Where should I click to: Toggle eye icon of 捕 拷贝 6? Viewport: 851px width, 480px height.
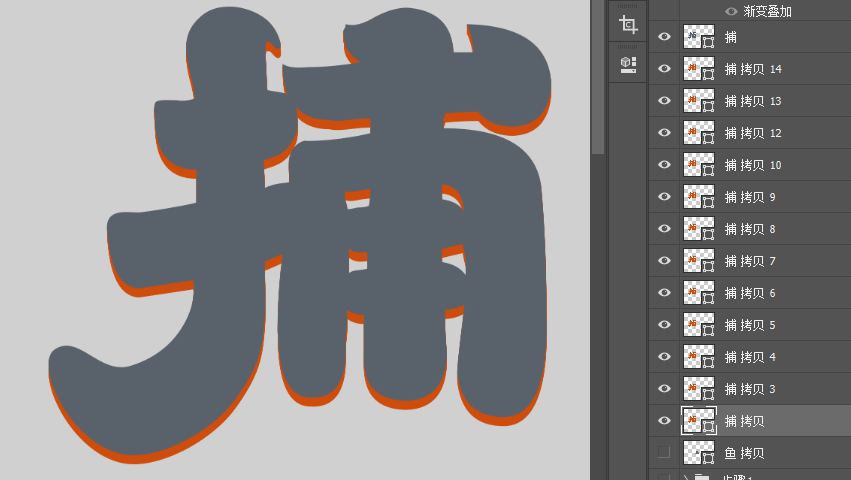pyautogui.click(x=664, y=293)
